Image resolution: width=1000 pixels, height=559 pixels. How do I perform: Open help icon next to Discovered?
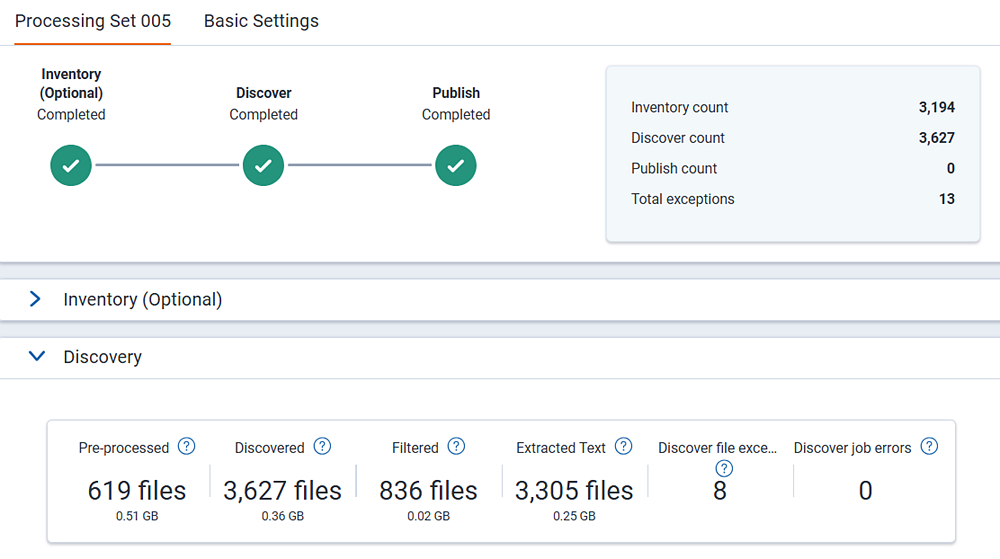323,446
